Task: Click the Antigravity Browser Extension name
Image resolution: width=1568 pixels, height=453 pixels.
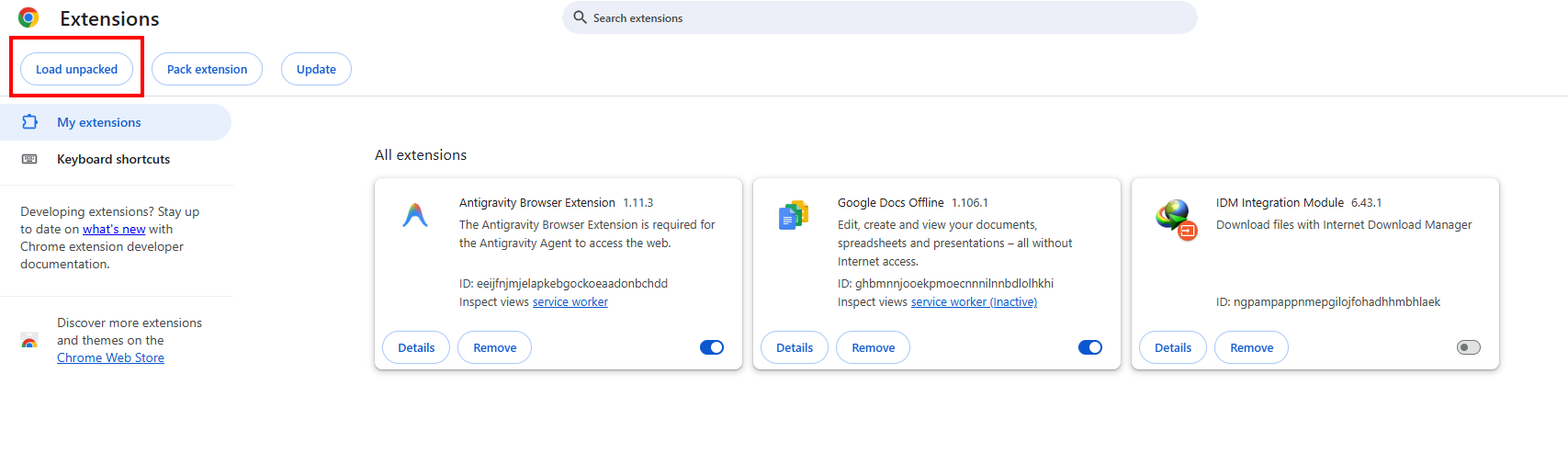Action: pyautogui.click(x=537, y=202)
